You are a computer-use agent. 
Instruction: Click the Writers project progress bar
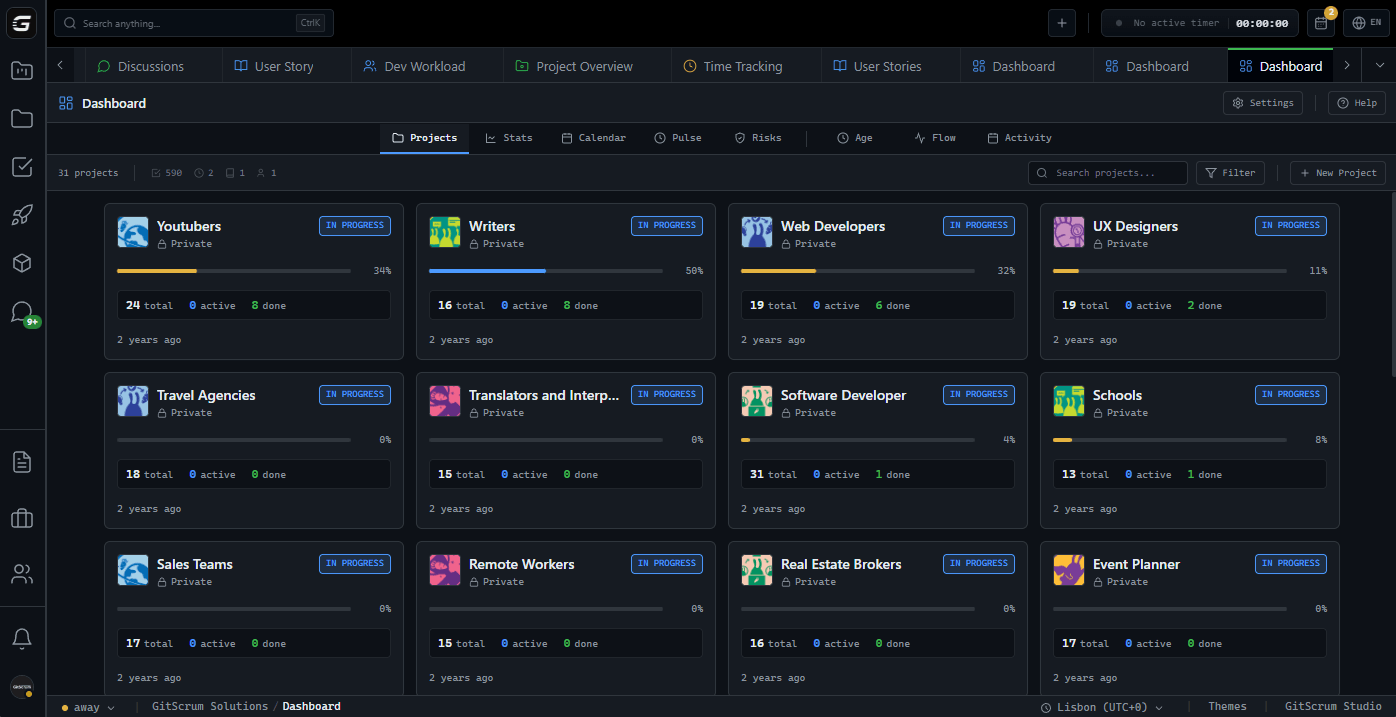[x=546, y=270]
